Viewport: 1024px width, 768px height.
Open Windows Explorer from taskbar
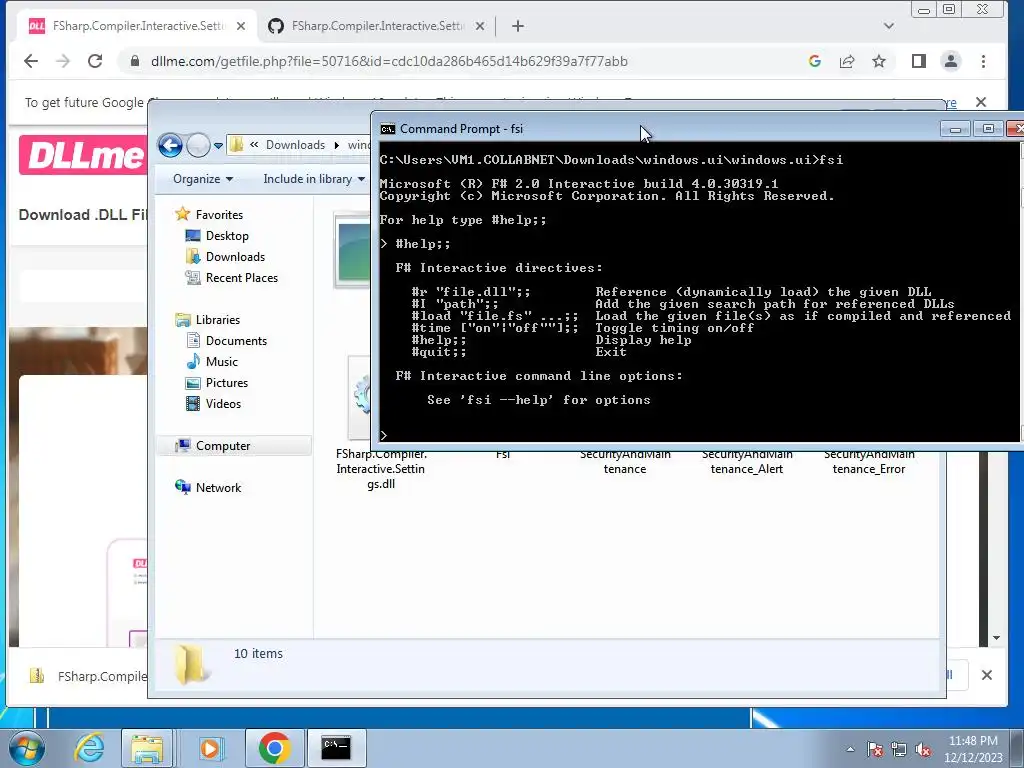point(147,748)
